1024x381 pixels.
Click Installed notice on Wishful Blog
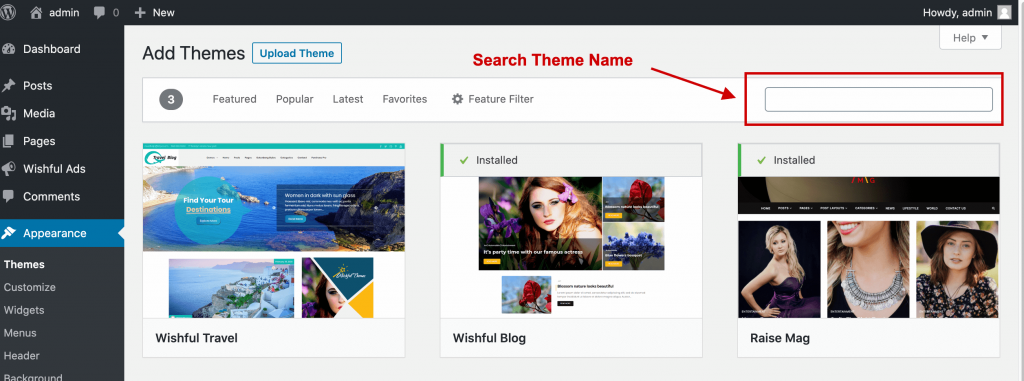coord(571,160)
